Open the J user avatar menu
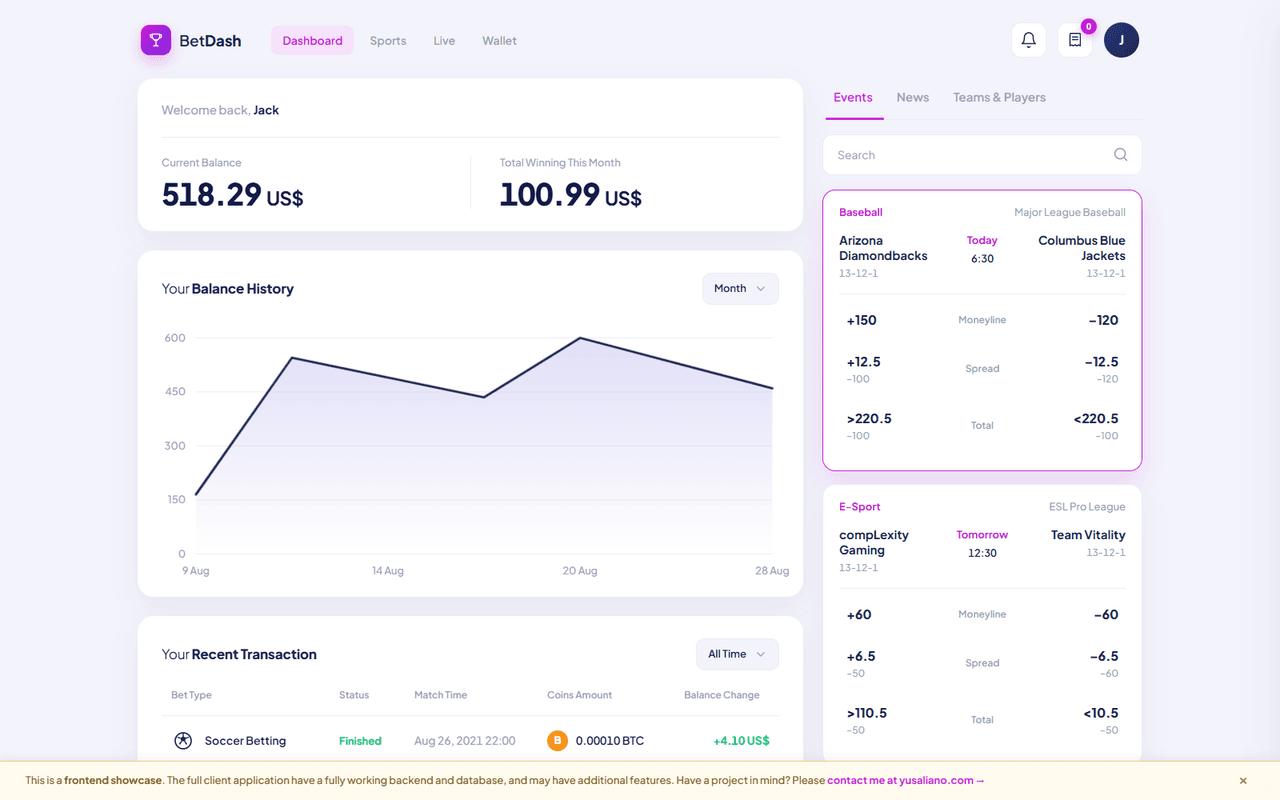The width and height of the screenshot is (1280, 800). click(1121, 40)
